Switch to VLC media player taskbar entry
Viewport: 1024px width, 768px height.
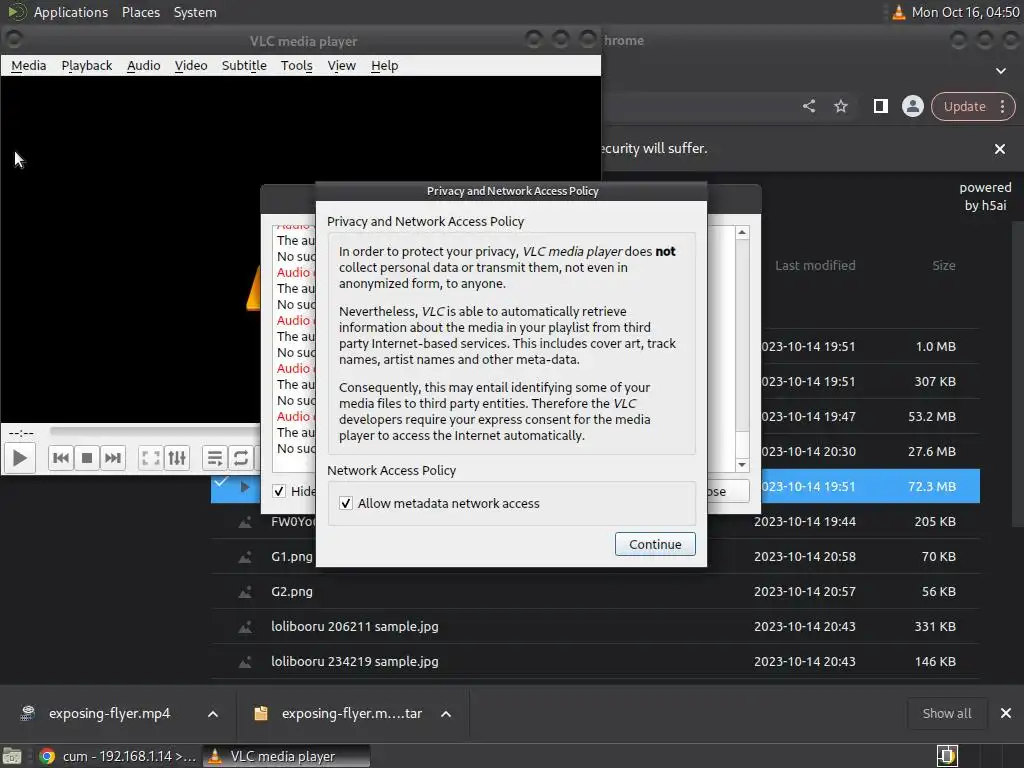(x=286, y=756)
